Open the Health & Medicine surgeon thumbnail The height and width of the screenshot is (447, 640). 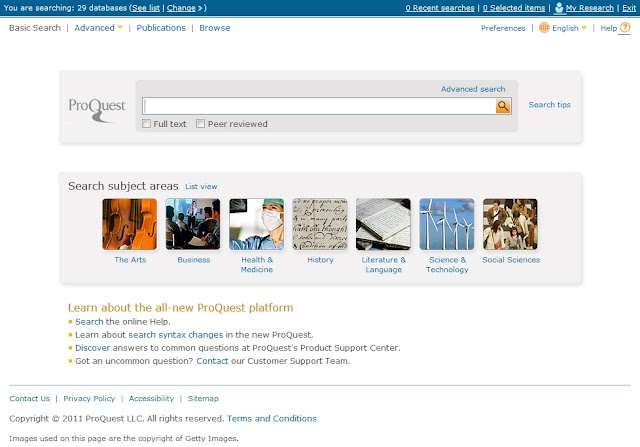(x=256, y=224)
